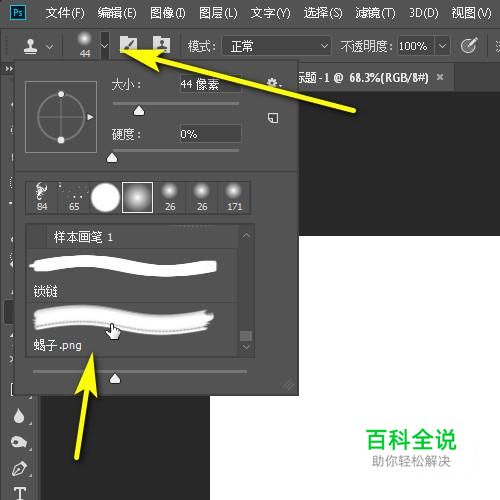The height and width of the screenshot is (500, 500).
Task: Select the Type tool T icon
Action: point(20,493)
